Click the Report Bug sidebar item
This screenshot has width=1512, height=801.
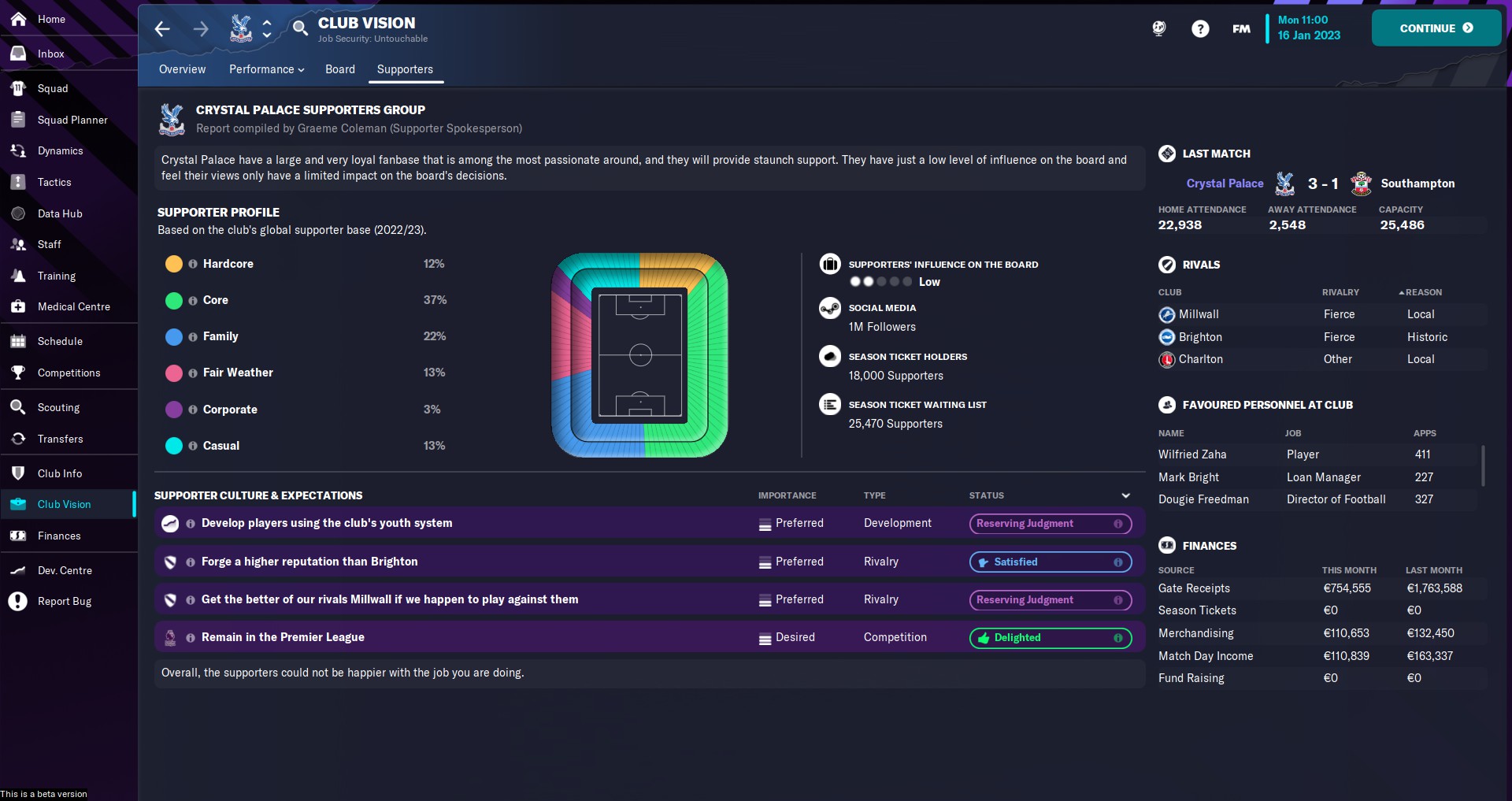tap(65, 601)
